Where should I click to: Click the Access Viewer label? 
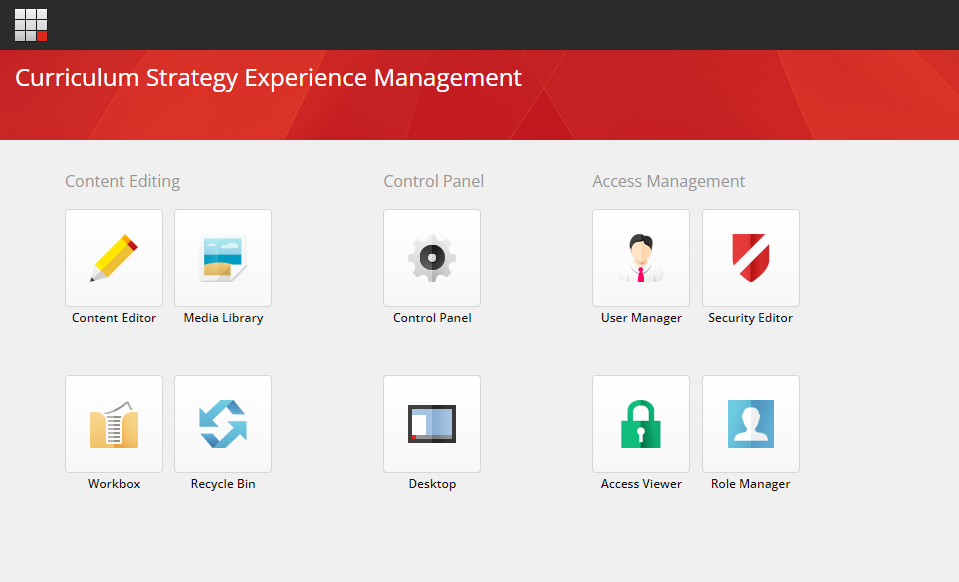[641, 484]
